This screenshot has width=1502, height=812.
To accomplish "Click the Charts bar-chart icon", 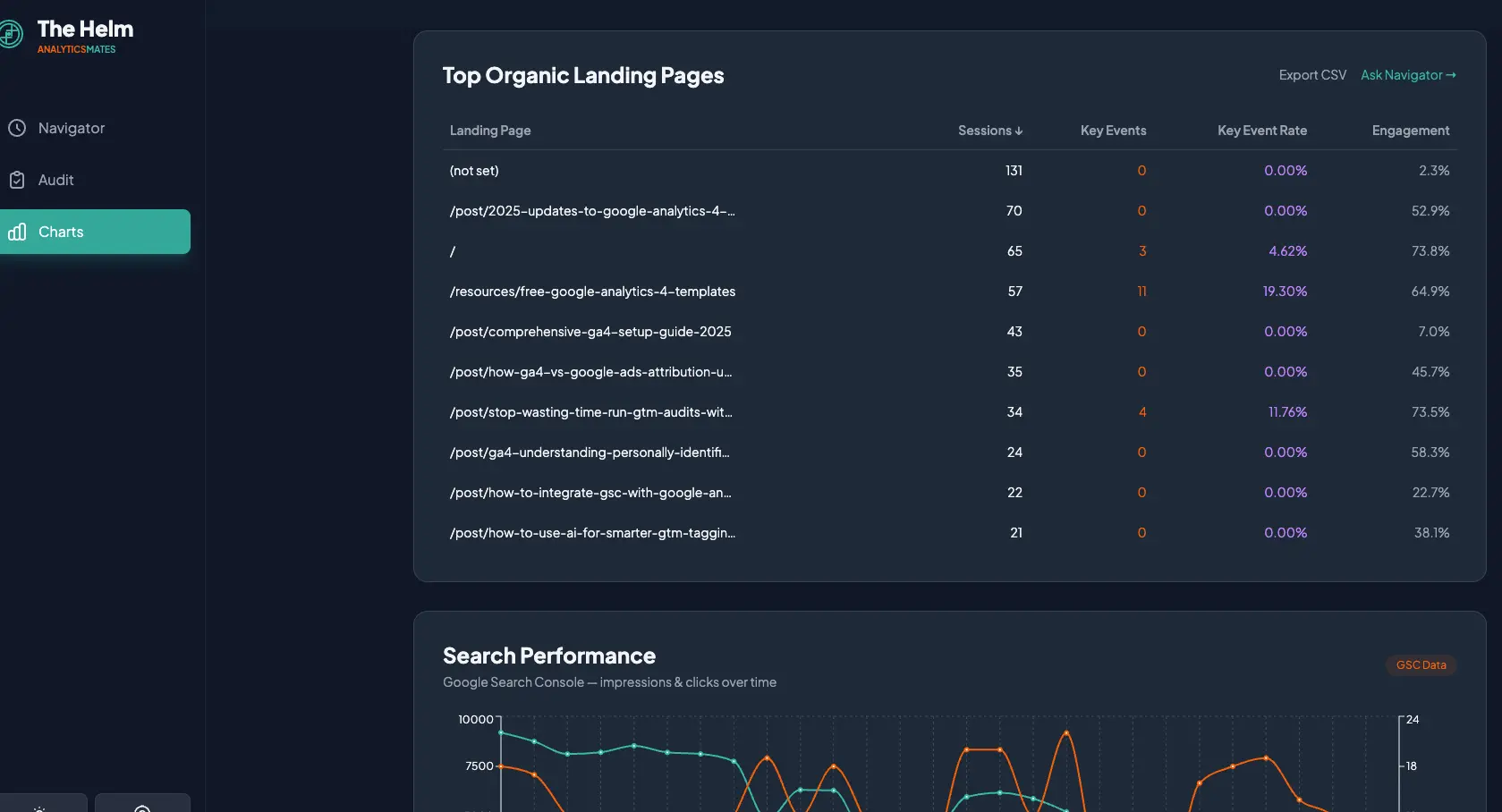I will (x=18, y=232).
